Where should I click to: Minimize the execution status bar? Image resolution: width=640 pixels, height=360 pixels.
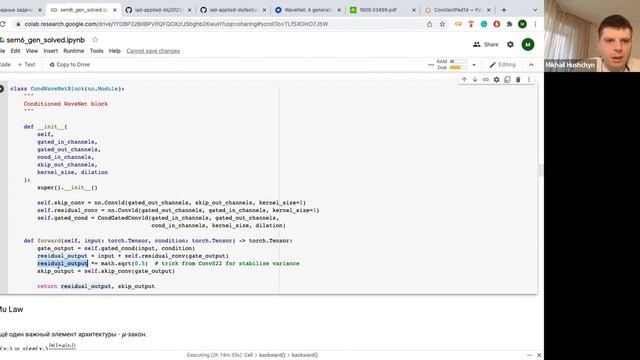coord(529,355)
